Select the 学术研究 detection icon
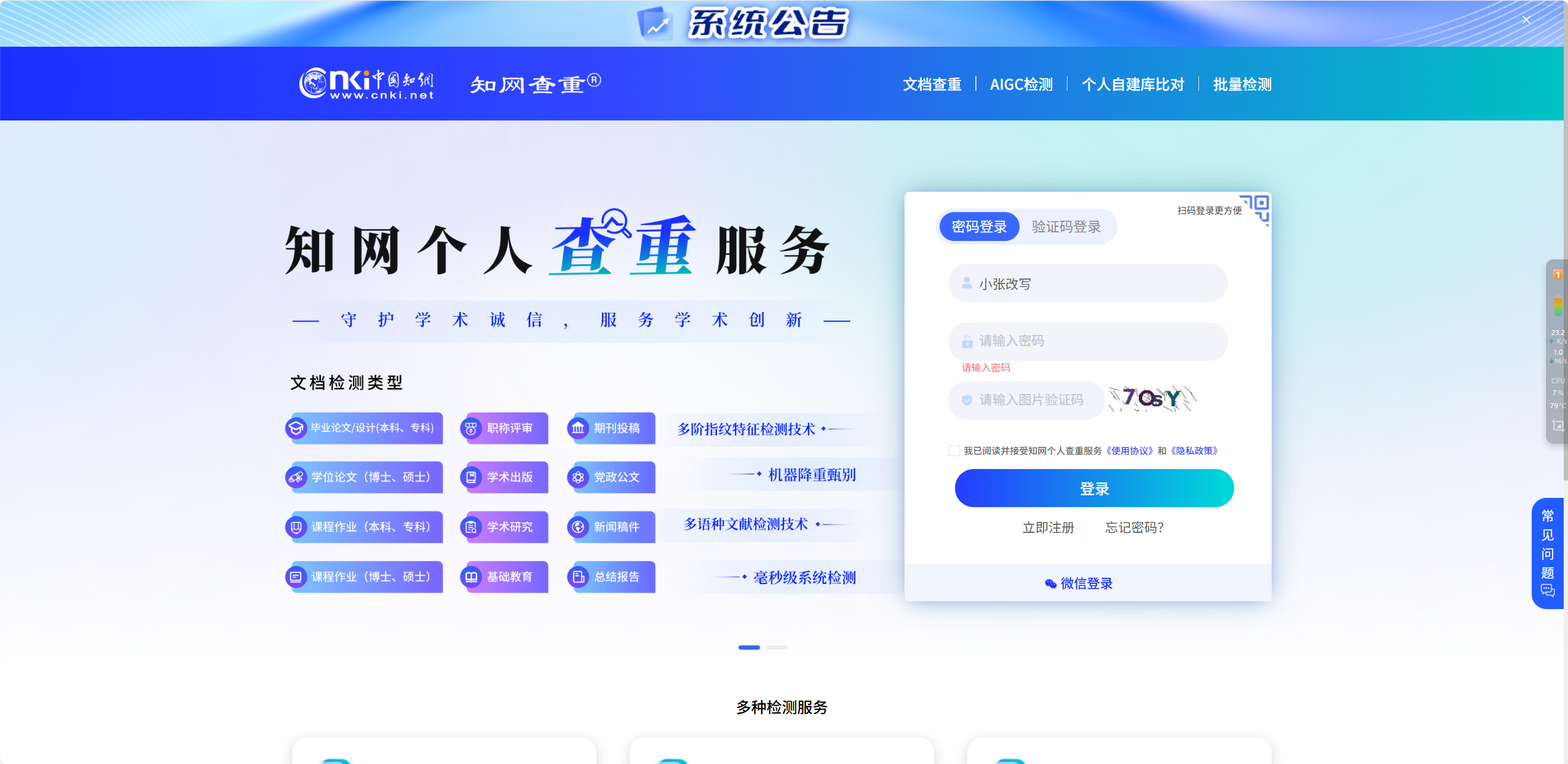This screenshot has width=1568, height=764. (x=470, y=527)
